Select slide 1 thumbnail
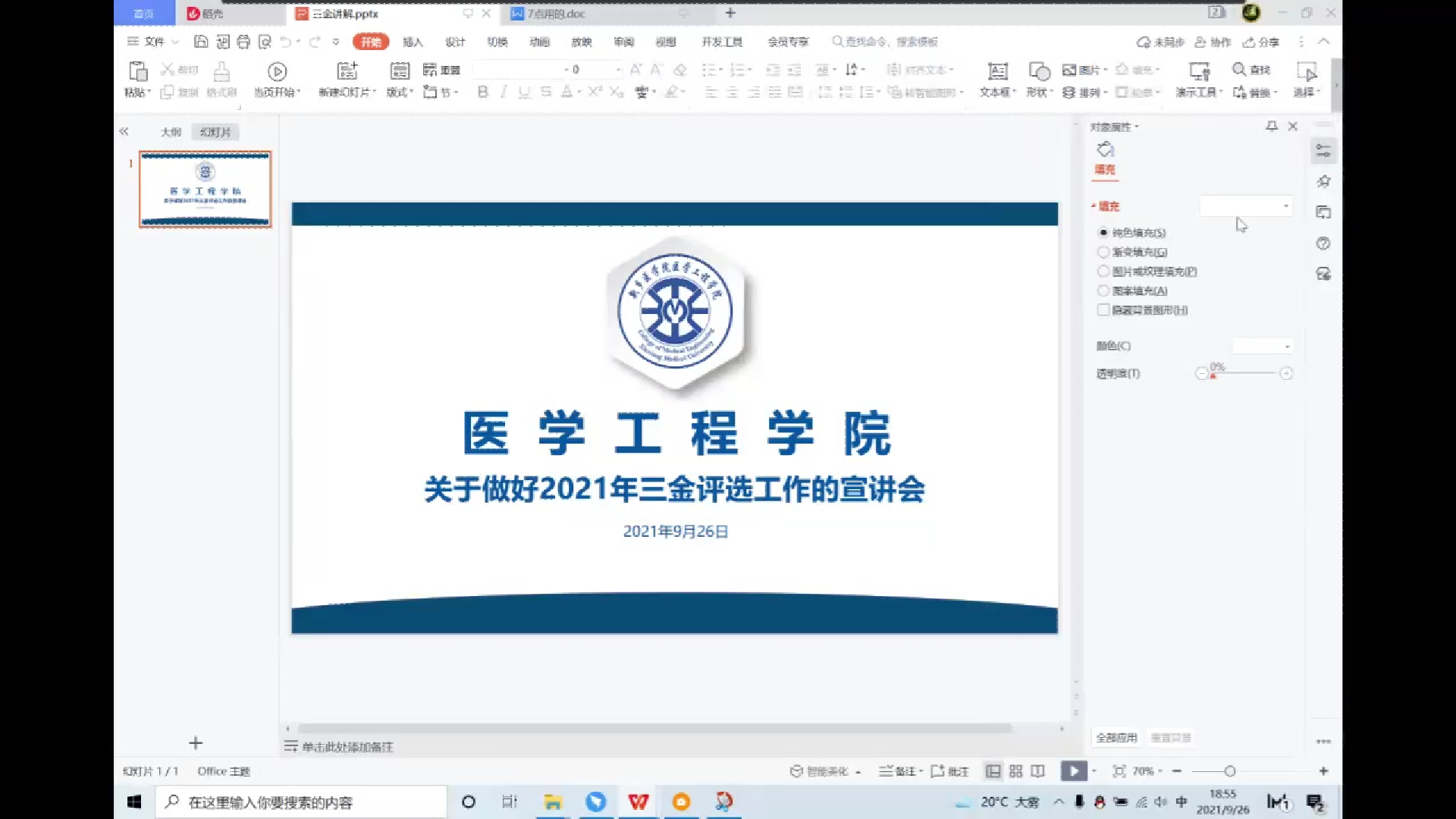The height and width of the screenshot is (819, 1456). click(205, 190)
